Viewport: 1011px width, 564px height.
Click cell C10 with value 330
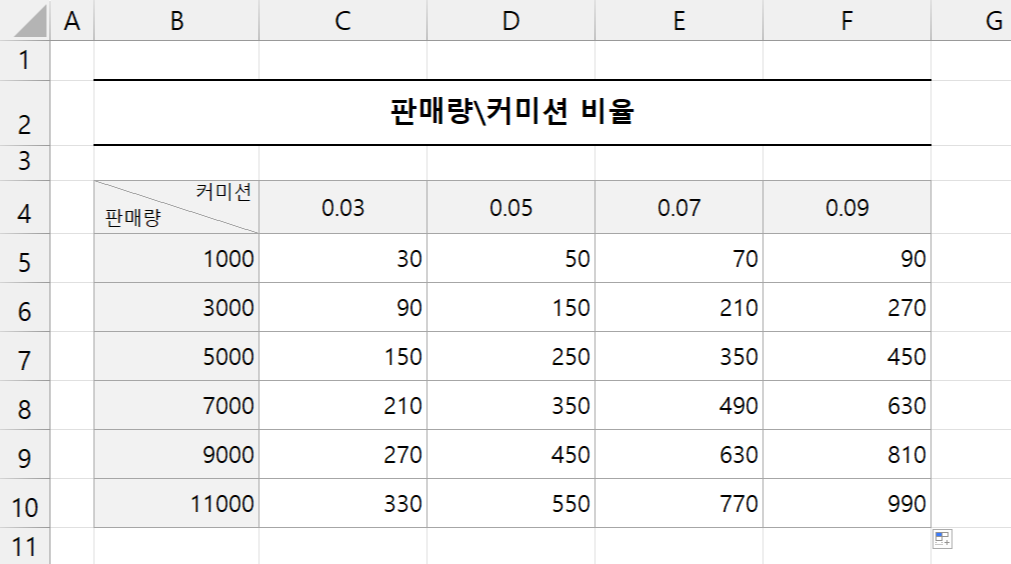click(343, 503)
